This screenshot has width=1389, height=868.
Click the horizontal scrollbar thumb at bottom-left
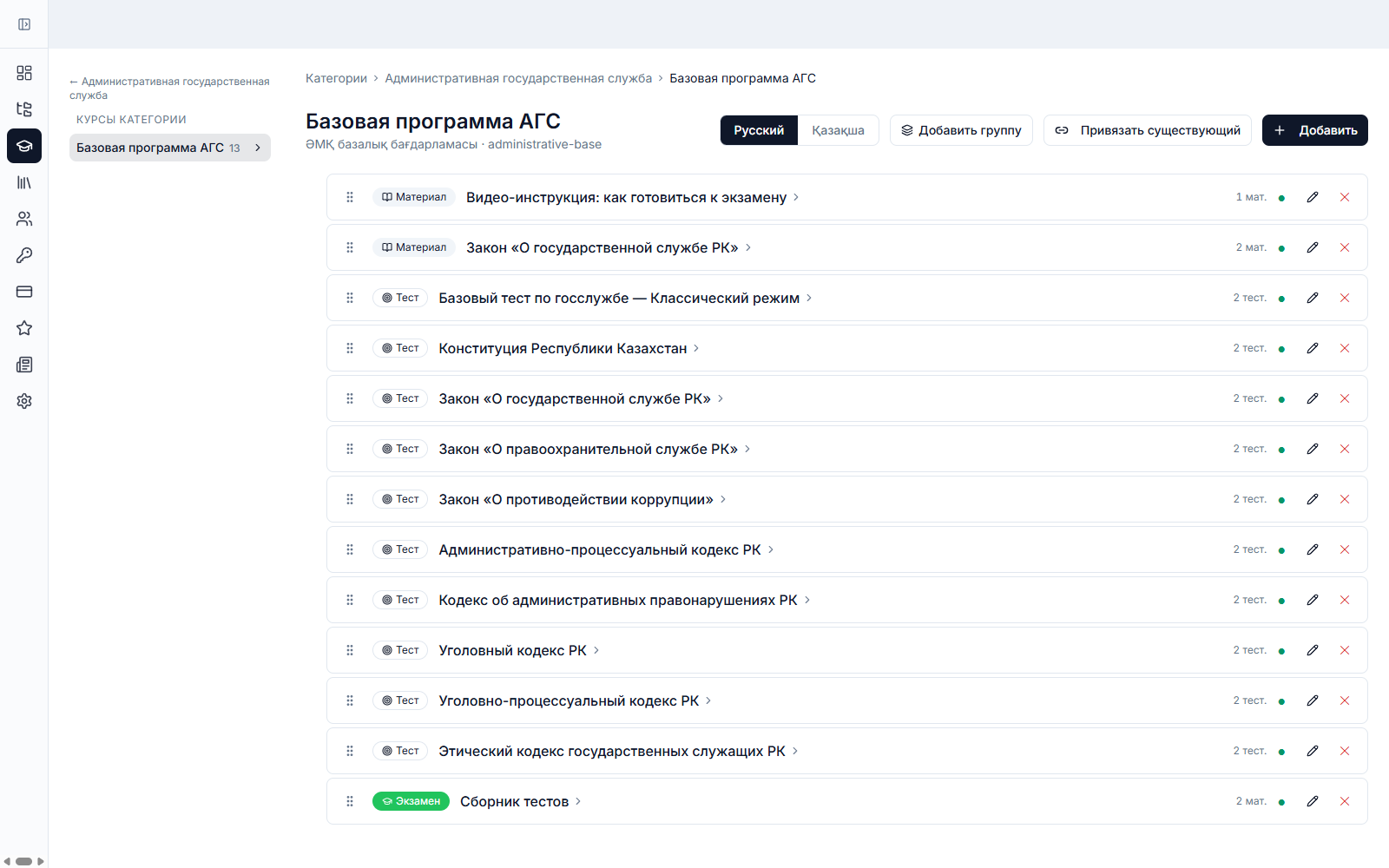pyautogui.click(x=24, y=861)
